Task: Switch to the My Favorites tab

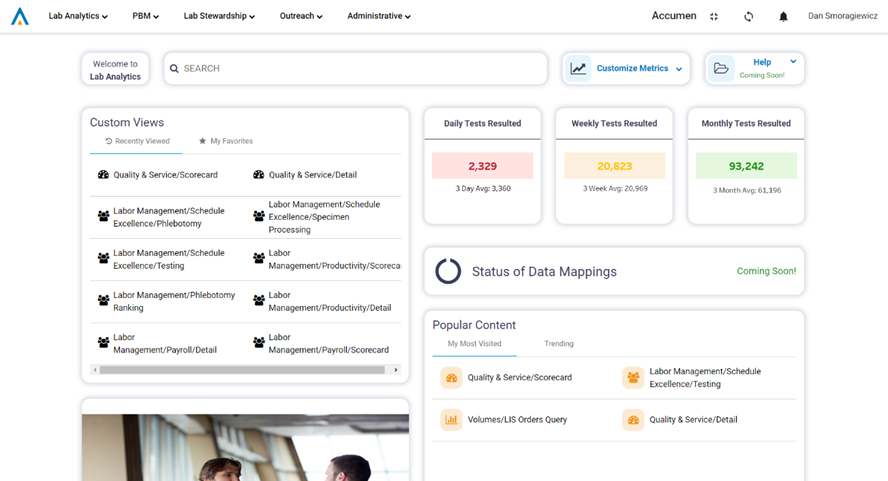Action: (x=226, y=142)
